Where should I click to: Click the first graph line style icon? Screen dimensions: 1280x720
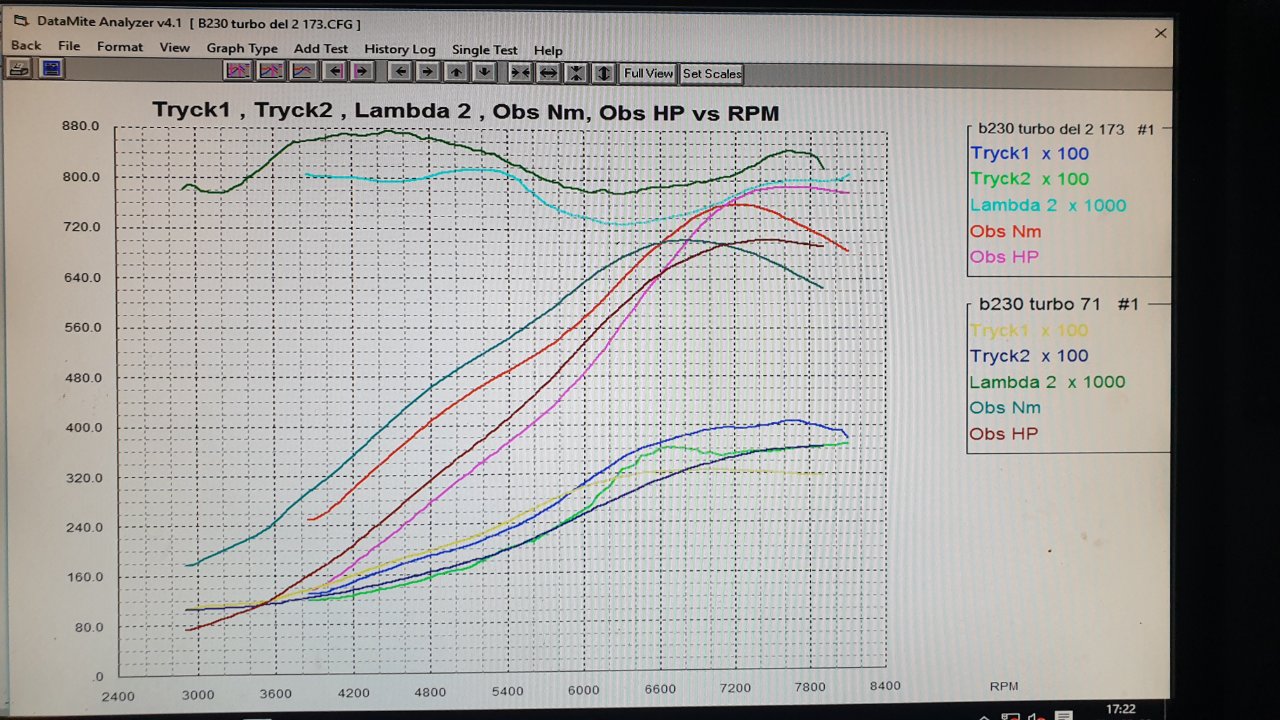238,71
